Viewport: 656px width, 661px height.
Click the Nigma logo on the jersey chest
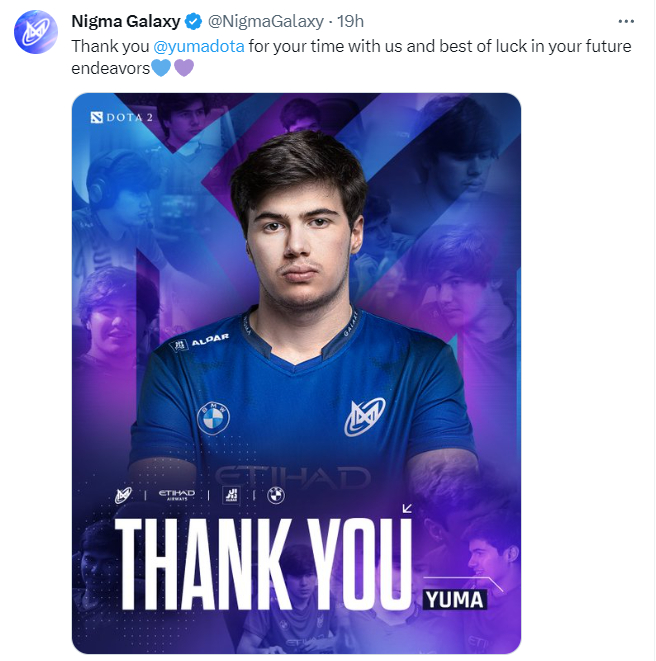click(x=365, y=417)
